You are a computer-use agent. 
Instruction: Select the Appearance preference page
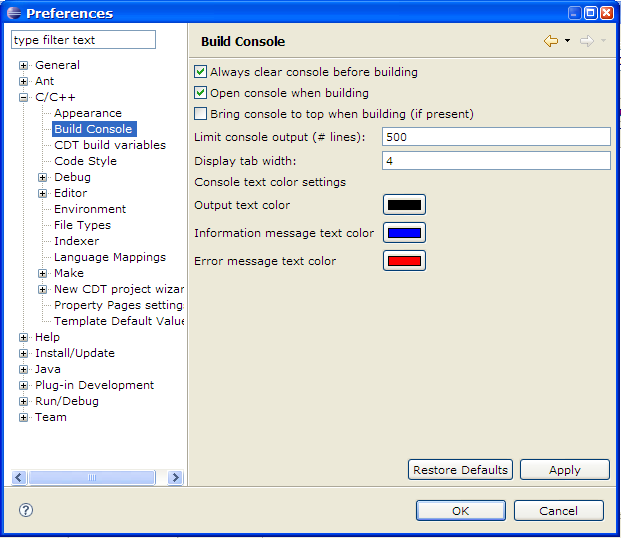88,113
